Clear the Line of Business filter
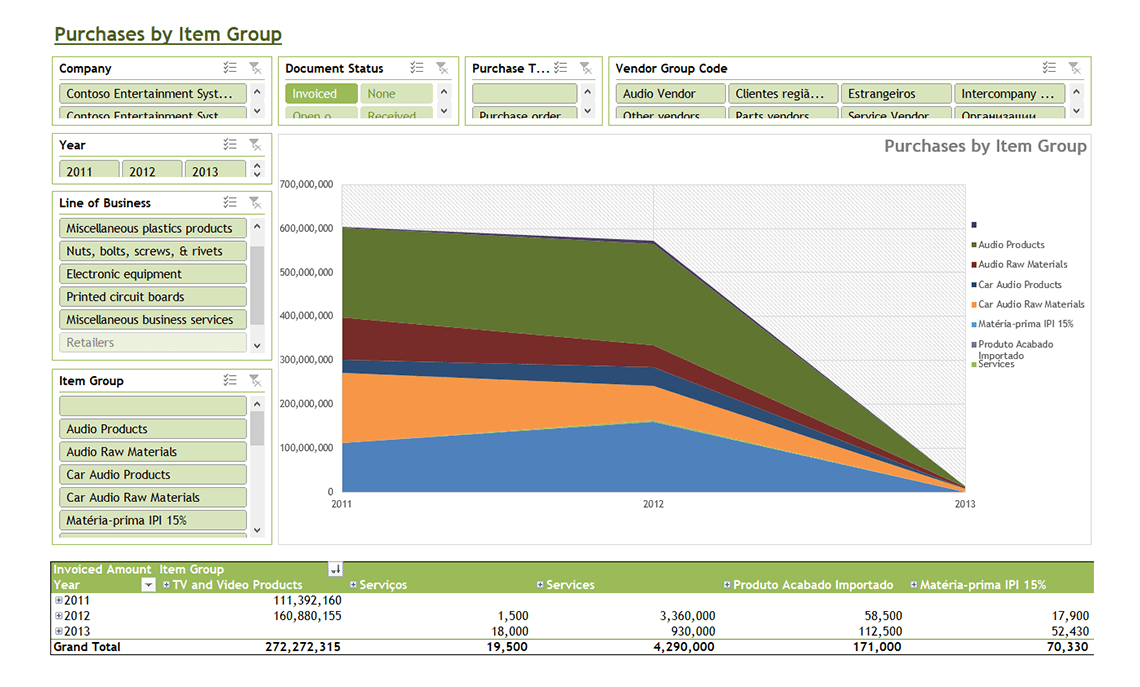Screen dimensions: 1140x687 click(x=255, y=202)
